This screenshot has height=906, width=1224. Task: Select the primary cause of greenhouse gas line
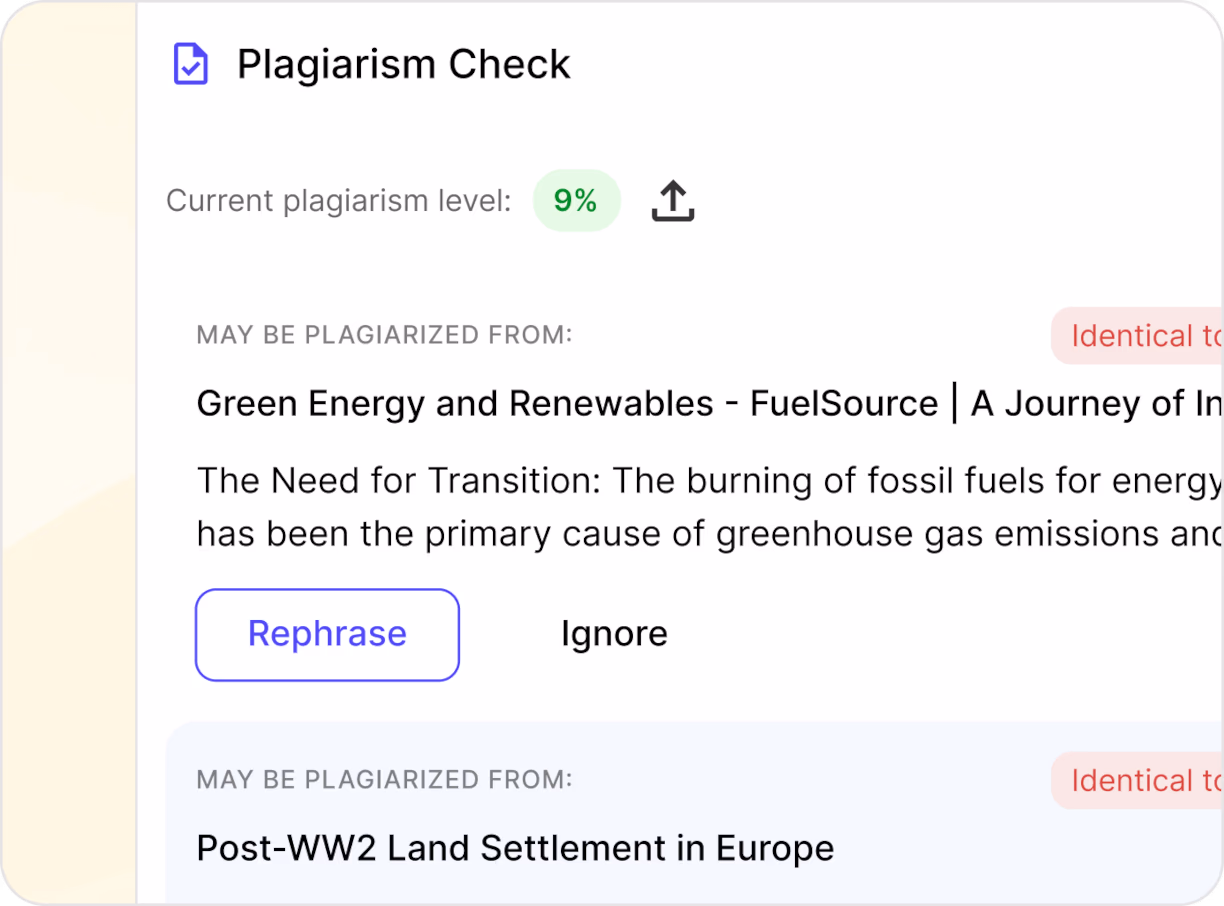709,535
